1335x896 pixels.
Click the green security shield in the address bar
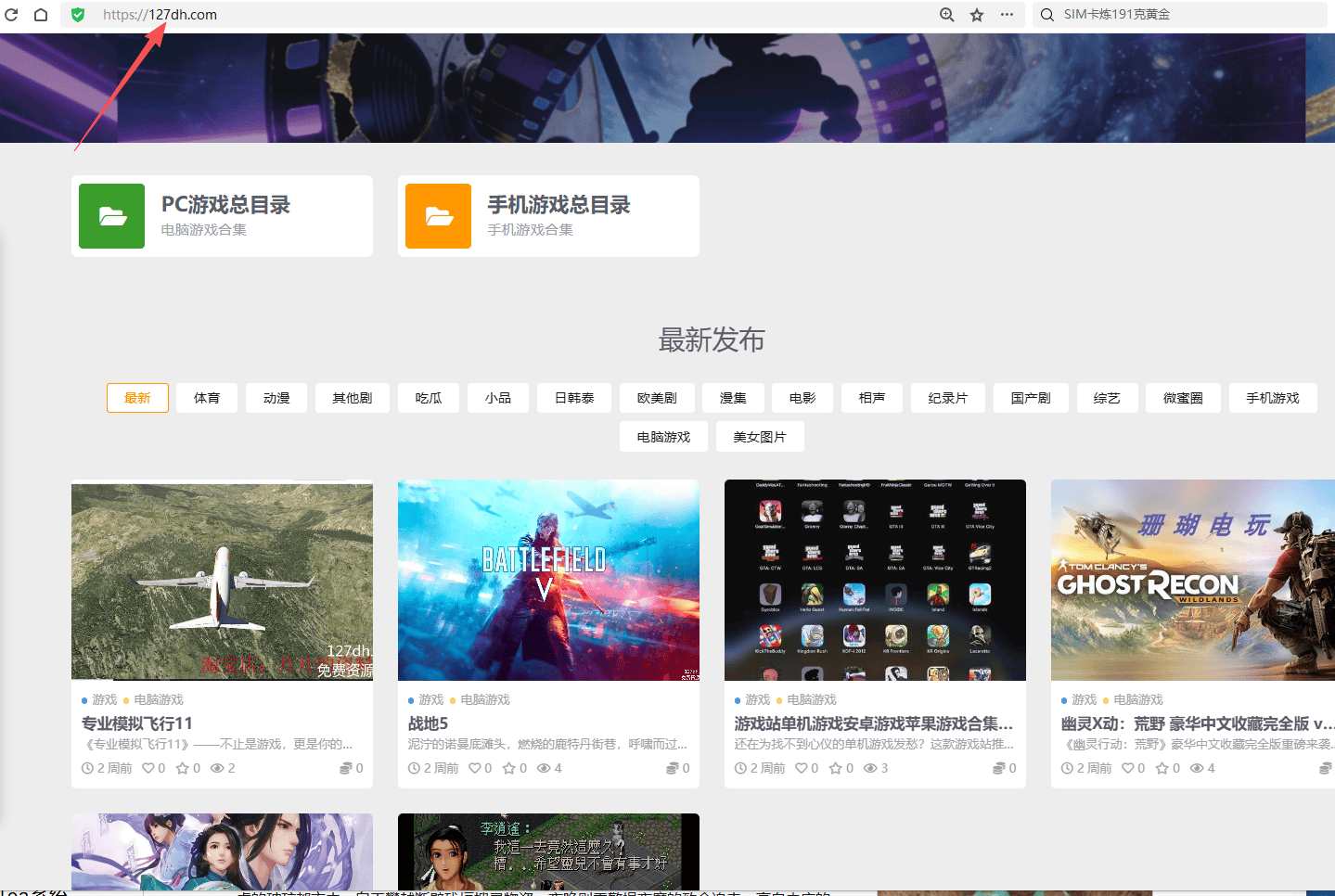coord(77,14)
